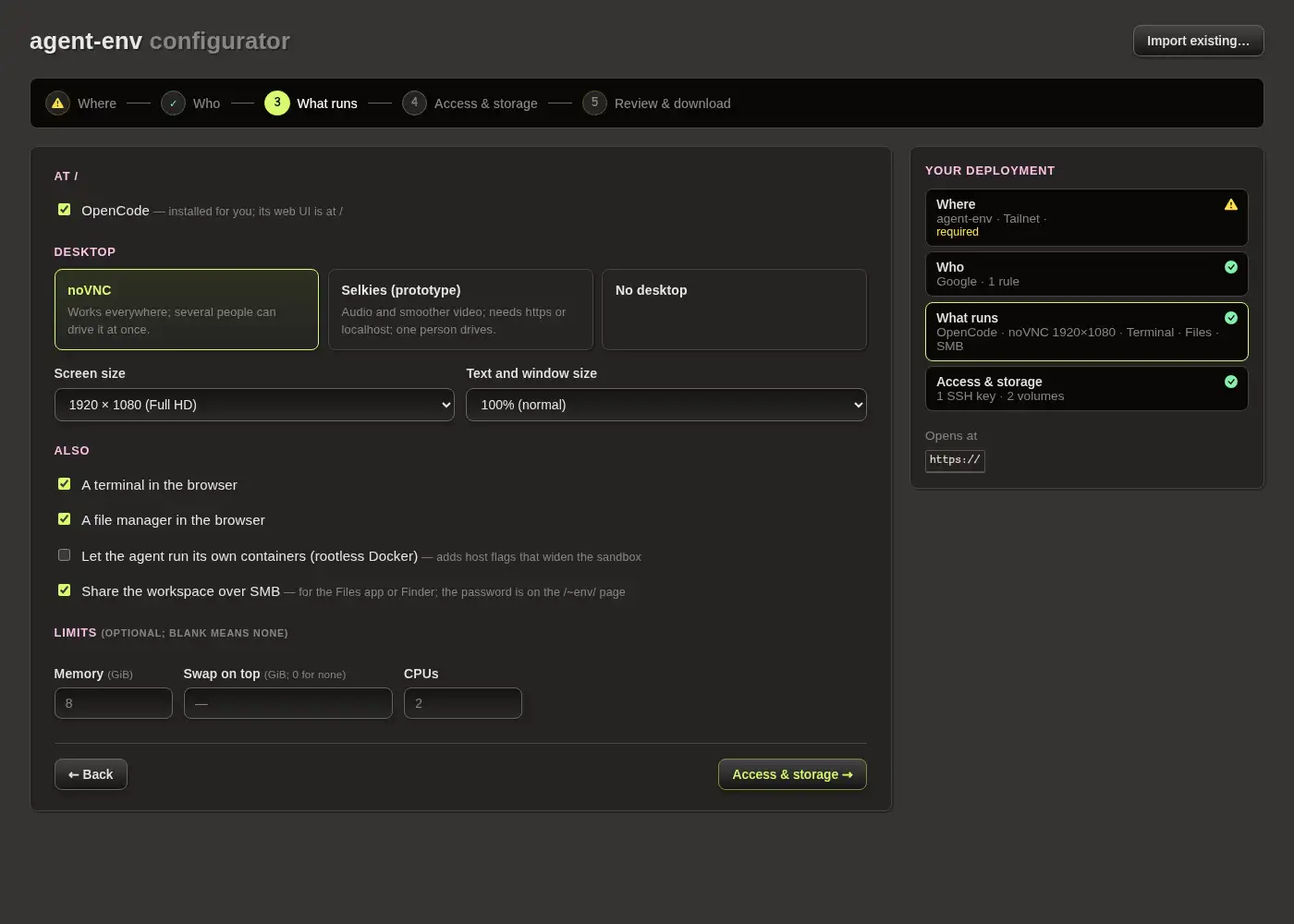Image resolution: width=1294 pixels, height=924 pixels.
Task: Open the Text and window size dropdown
Action: 666,405
